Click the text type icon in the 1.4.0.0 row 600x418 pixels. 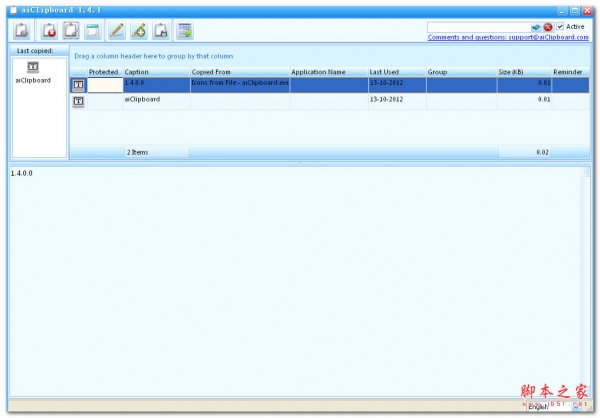click(x=78, y=85)
